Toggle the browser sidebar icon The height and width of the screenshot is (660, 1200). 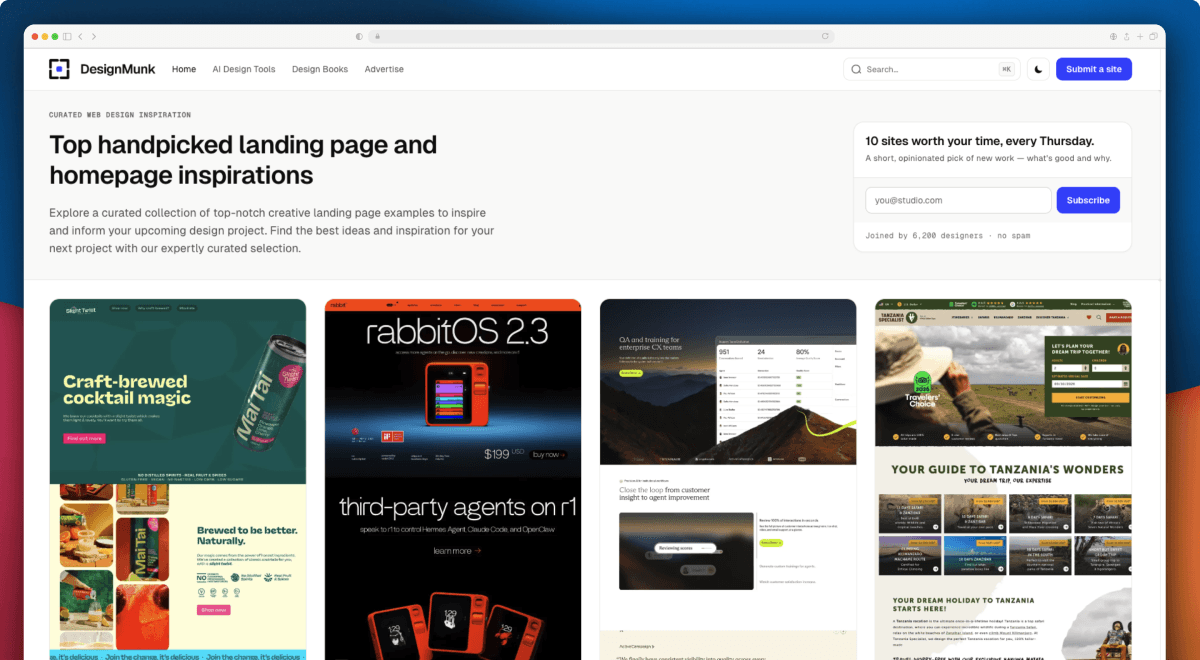(x=67, y=36)
